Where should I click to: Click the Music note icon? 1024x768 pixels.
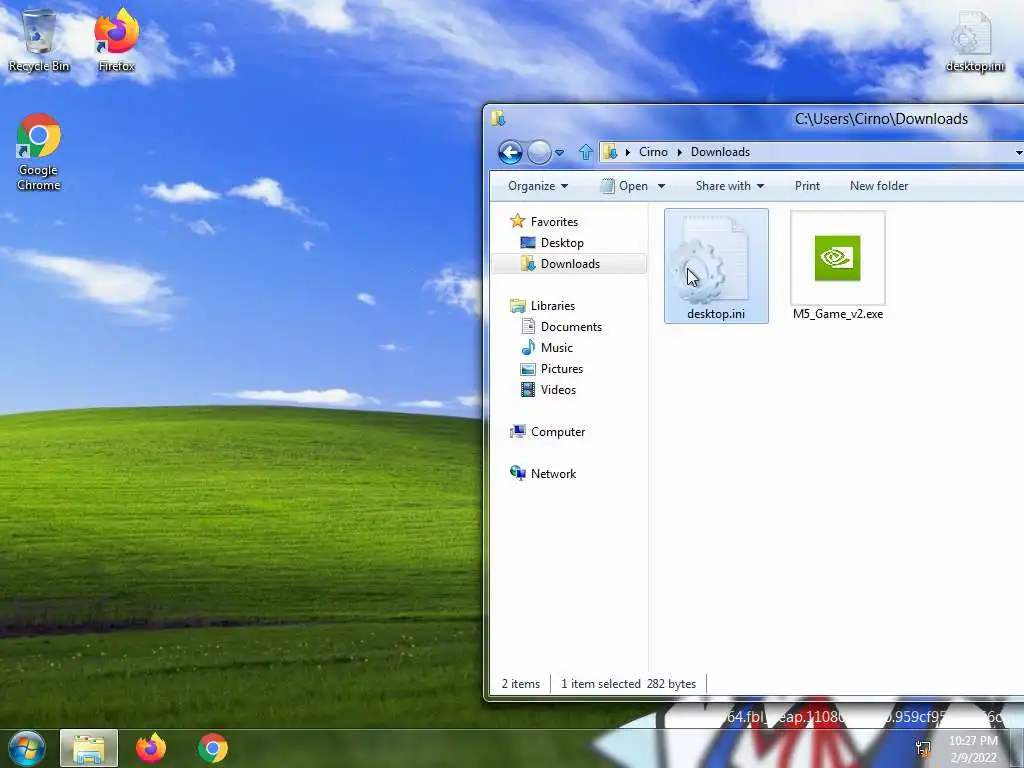(x=528, y=347)
